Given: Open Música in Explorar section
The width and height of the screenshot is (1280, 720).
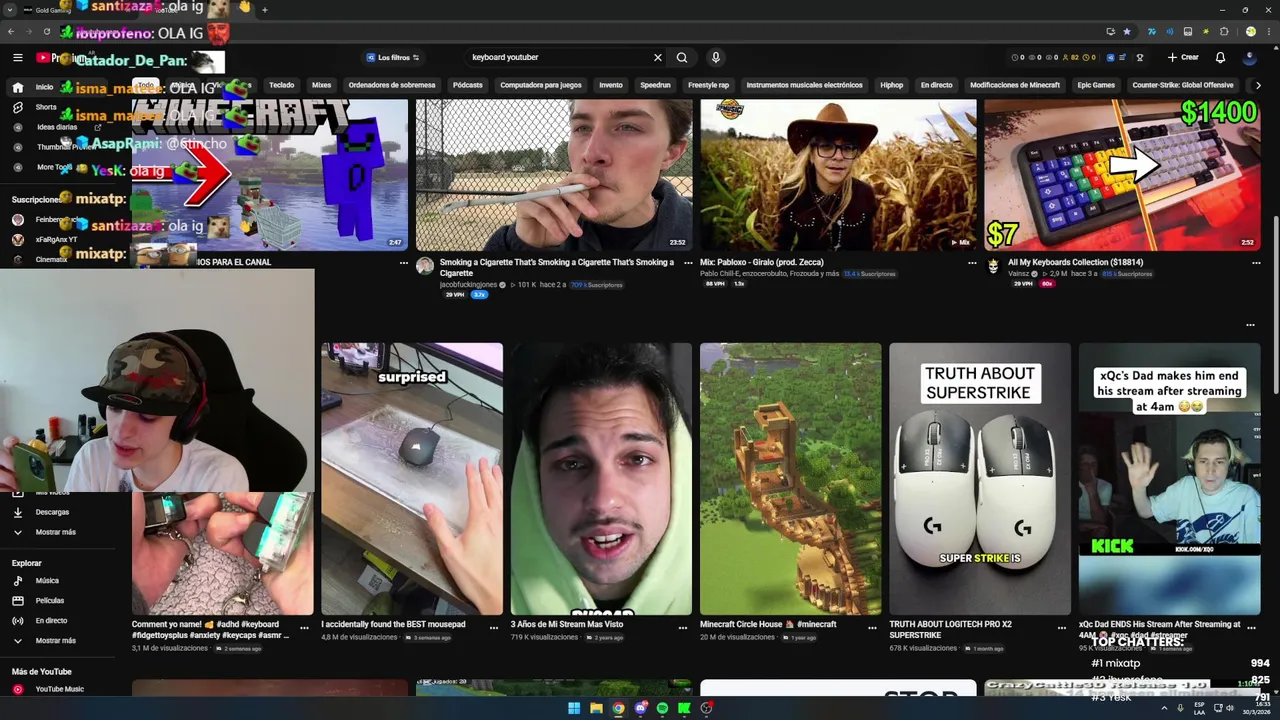Looking at the screenshot, I should point(47,580).
